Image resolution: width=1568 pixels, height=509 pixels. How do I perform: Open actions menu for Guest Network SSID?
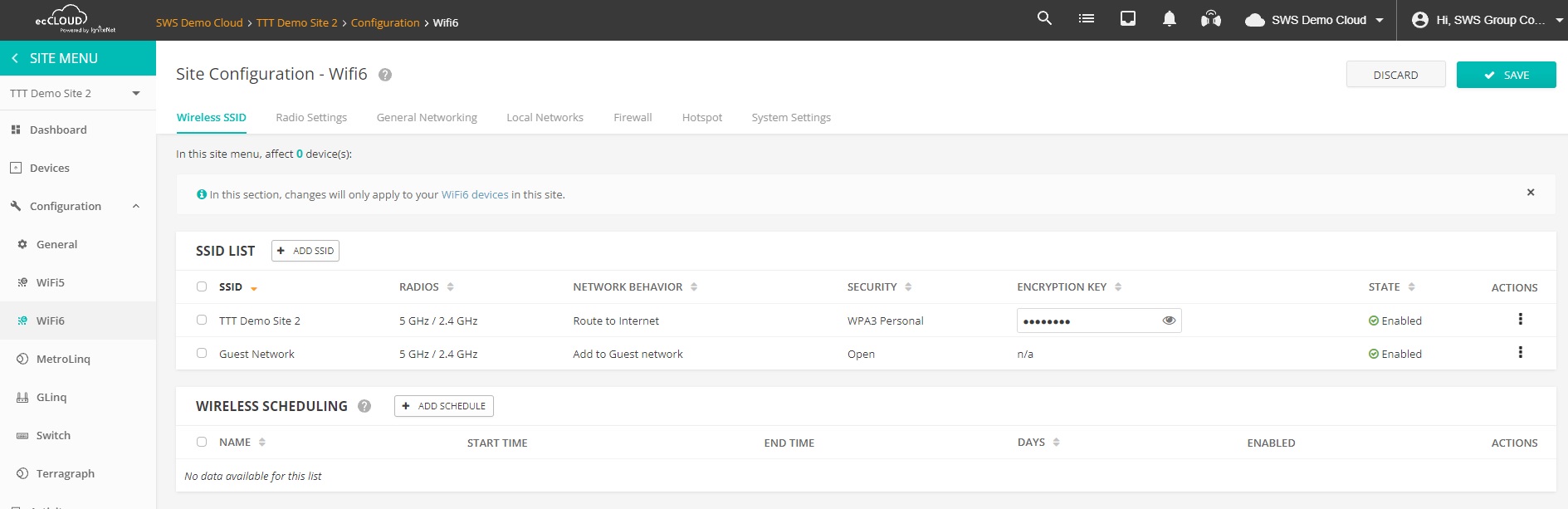click(1520, 353)
